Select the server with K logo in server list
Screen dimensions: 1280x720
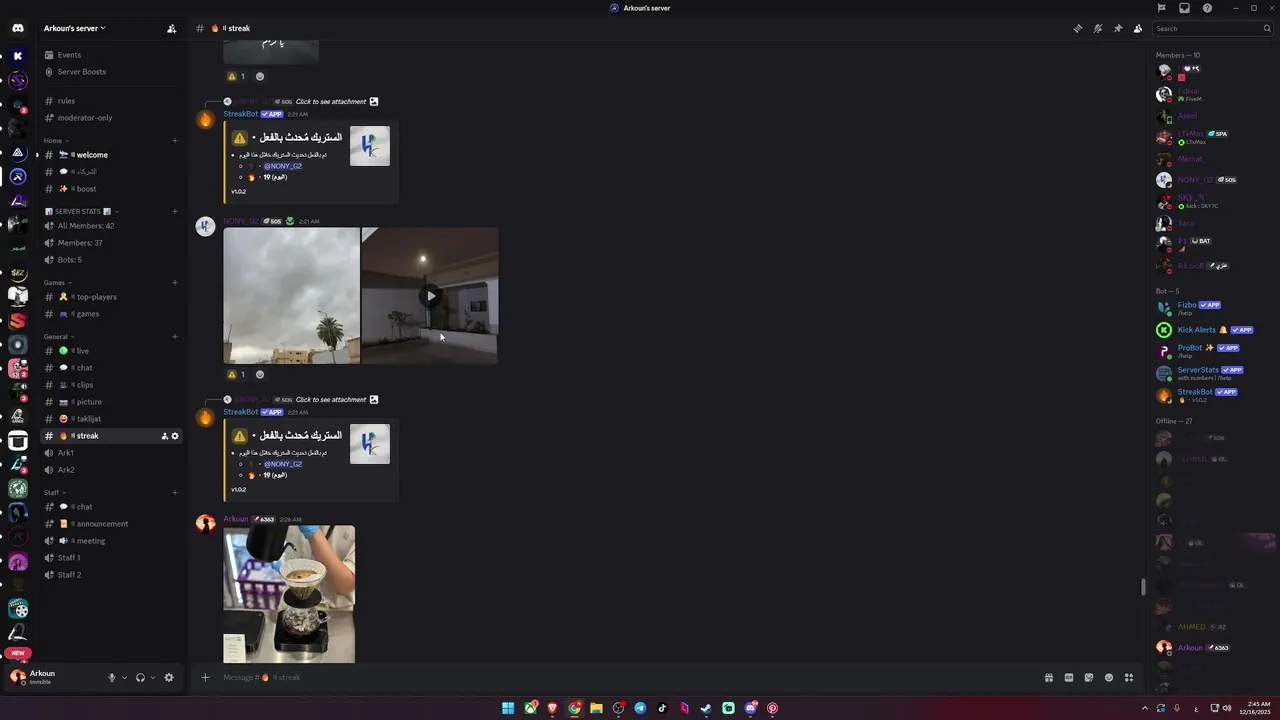click(x=18, y=56)
